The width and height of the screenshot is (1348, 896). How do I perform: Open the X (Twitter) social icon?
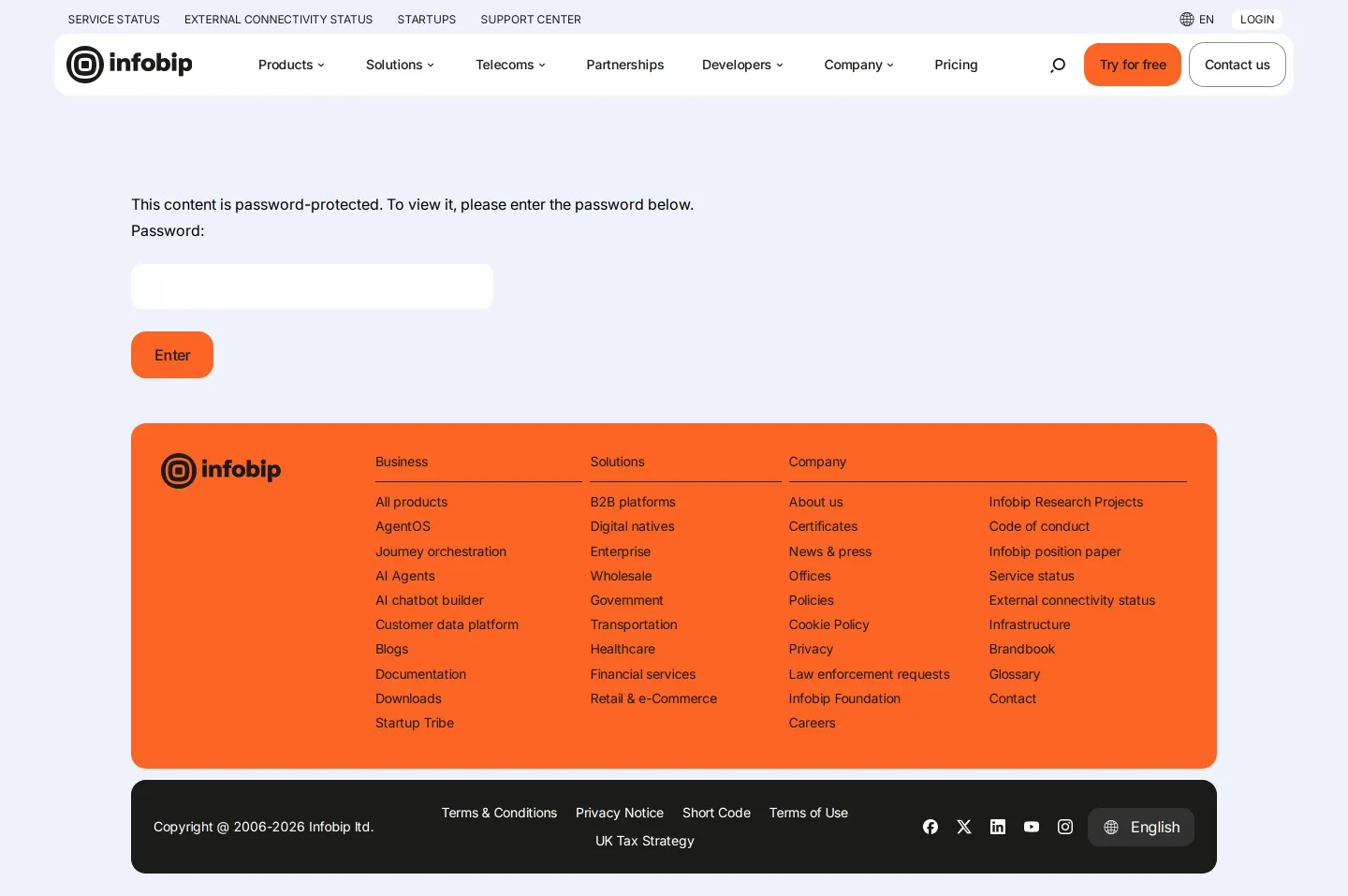click(x=964, y=827)
